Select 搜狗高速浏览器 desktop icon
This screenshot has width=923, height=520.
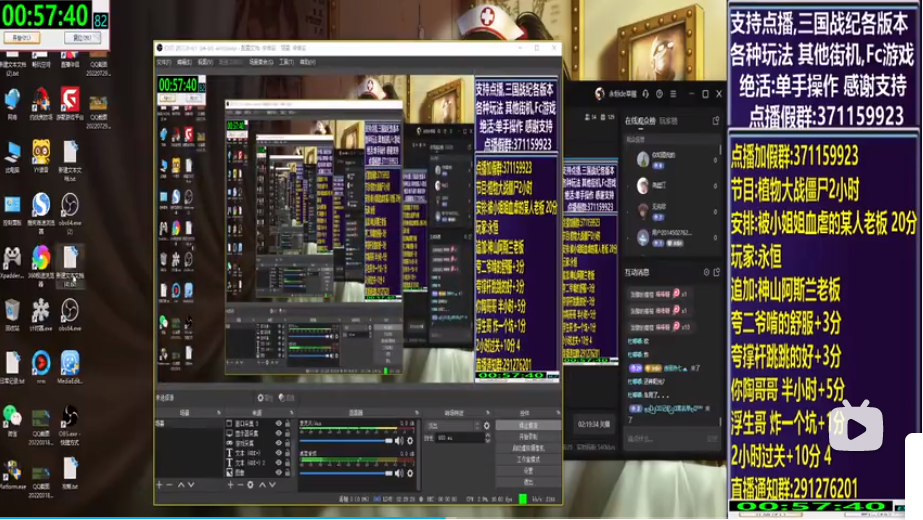point(41,212)
